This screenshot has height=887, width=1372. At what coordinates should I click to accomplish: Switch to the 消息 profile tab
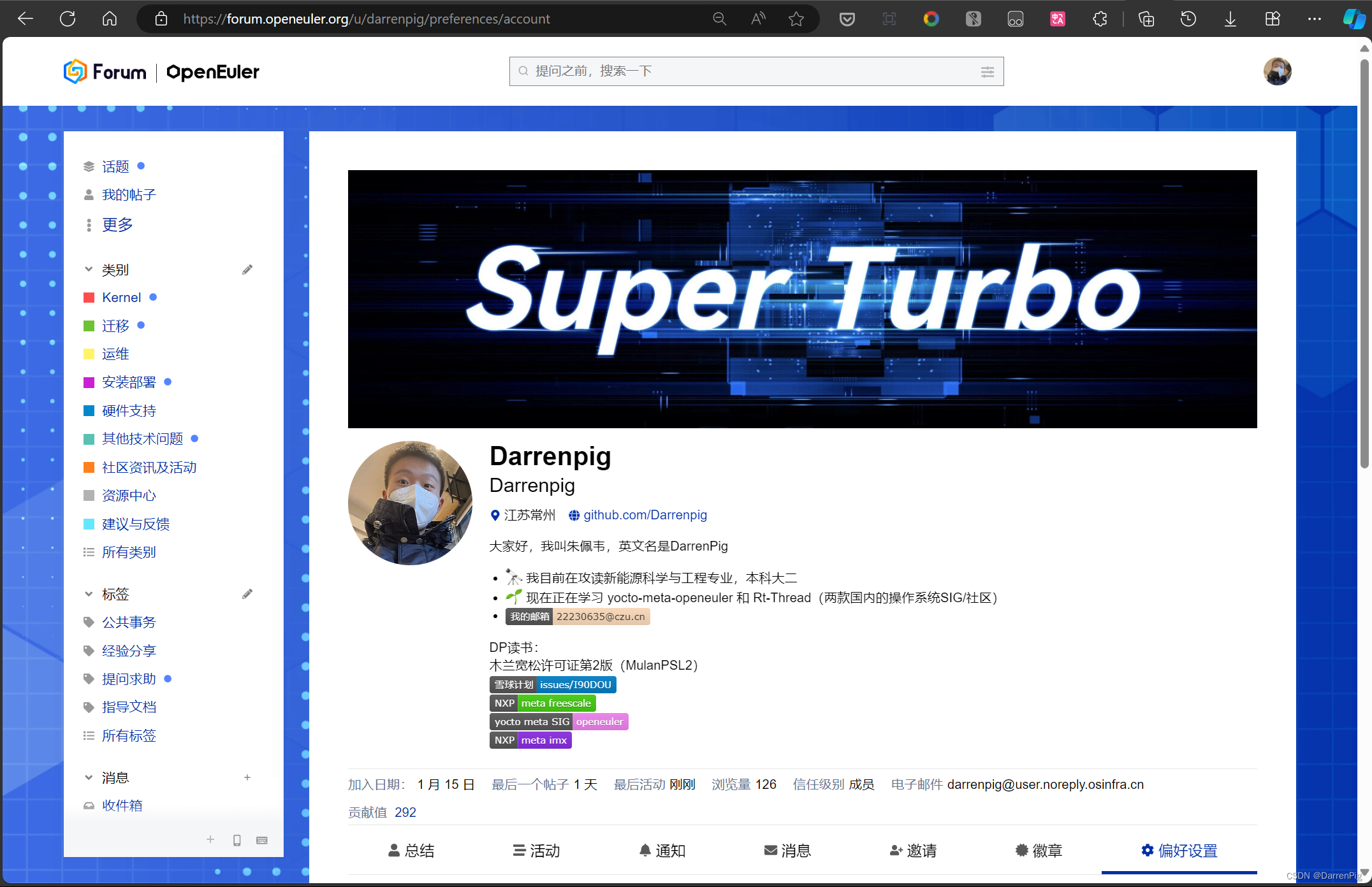(x=787, y=851)
